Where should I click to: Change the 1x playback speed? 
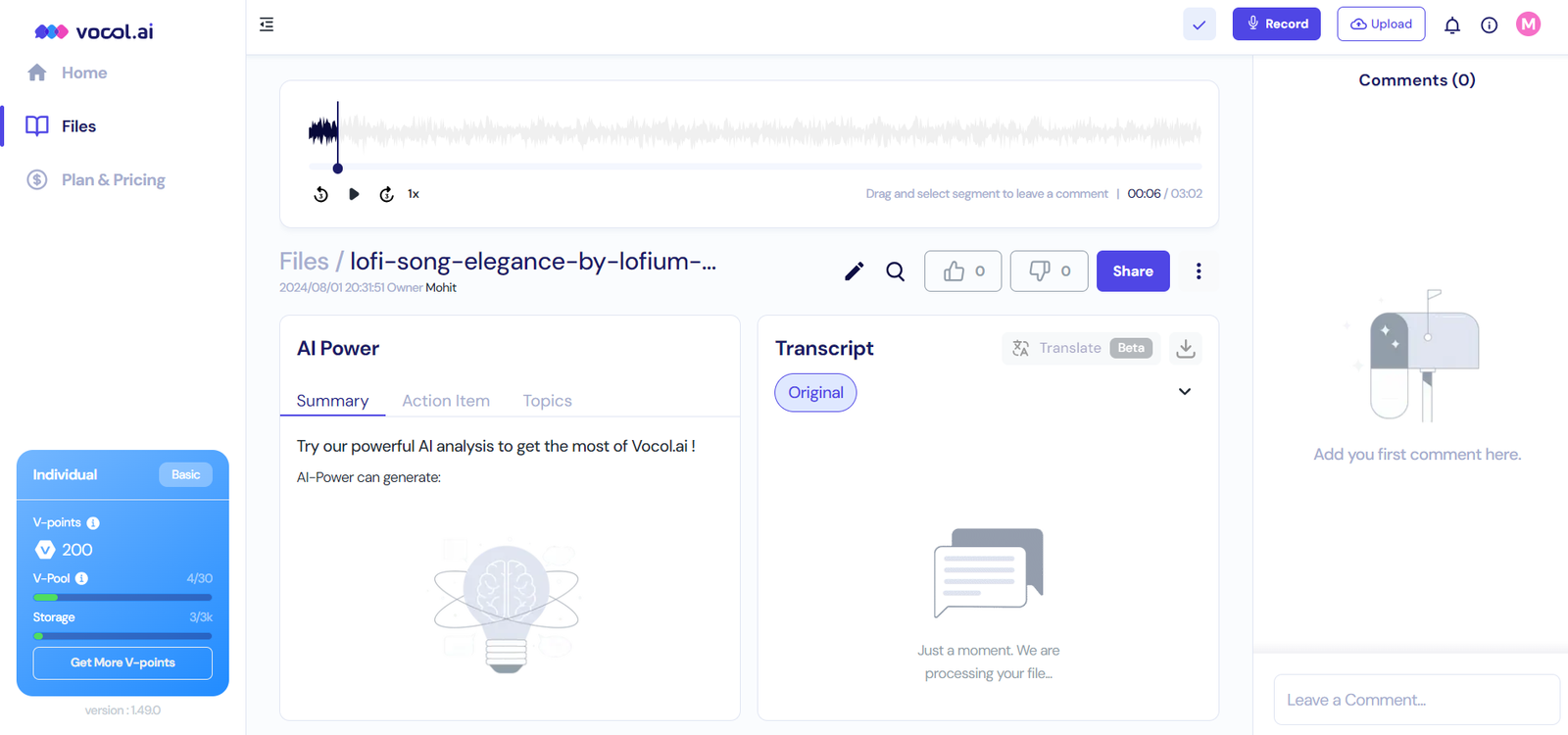point(414,194)
